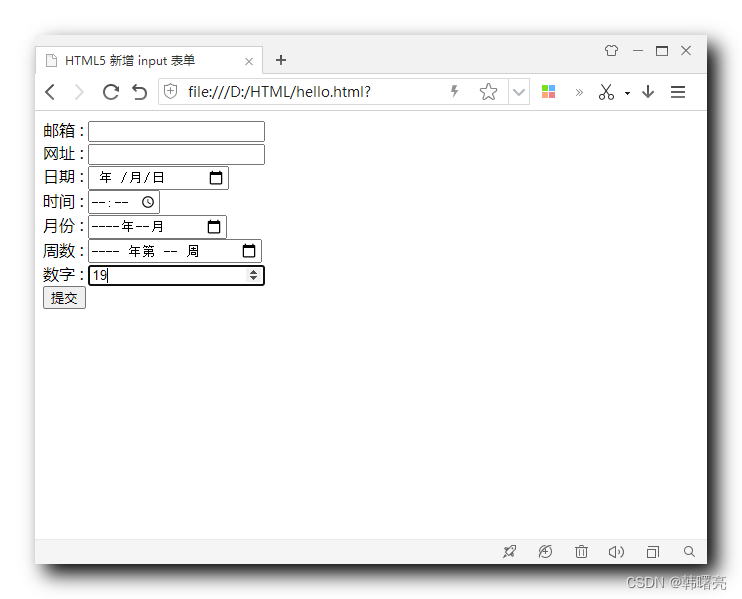Go back with the browser back arrow
This screenshot has width=742, height=599.
(x=50, y=92)
